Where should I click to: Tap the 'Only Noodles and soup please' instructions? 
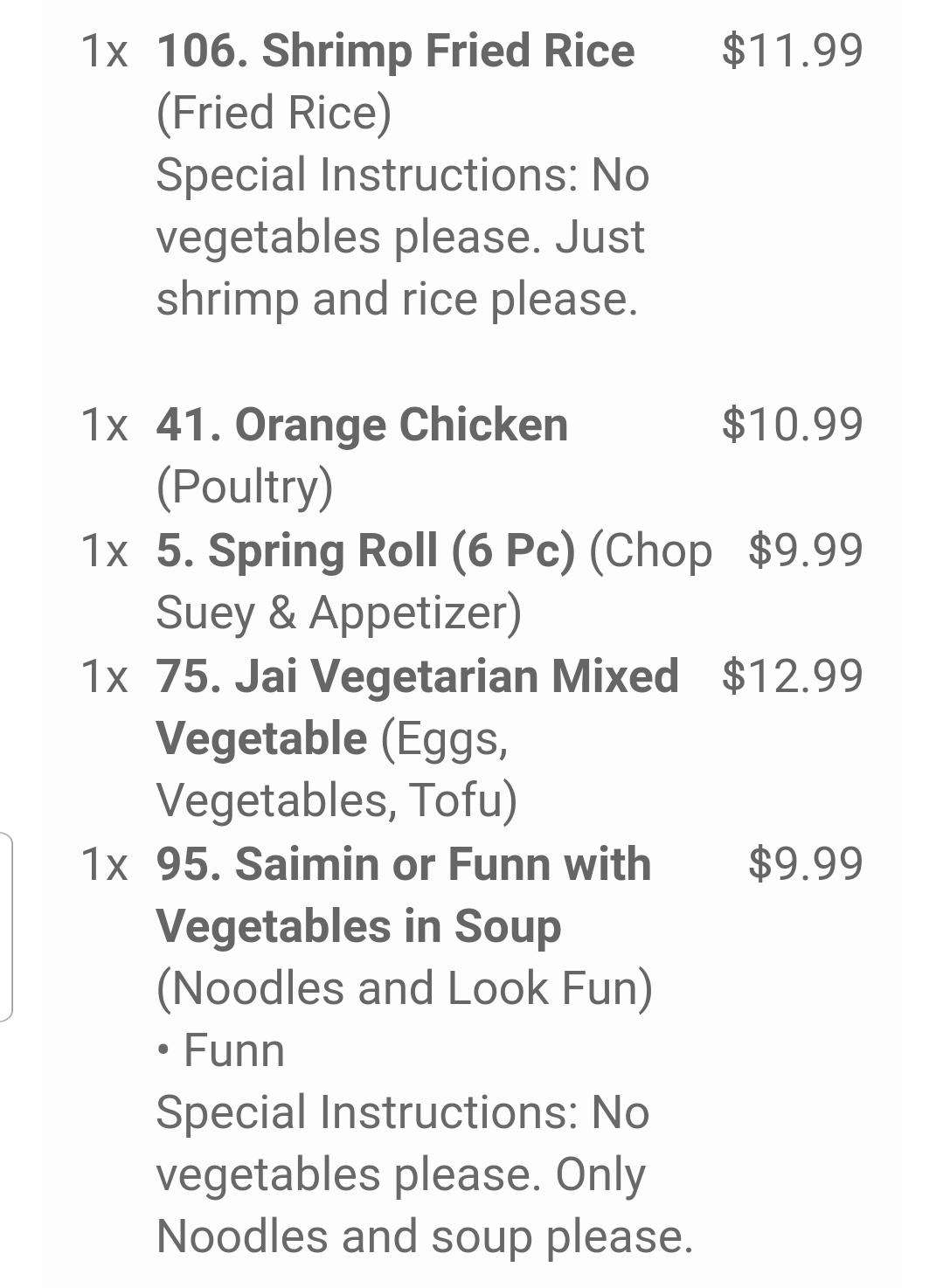(424, 1206)
